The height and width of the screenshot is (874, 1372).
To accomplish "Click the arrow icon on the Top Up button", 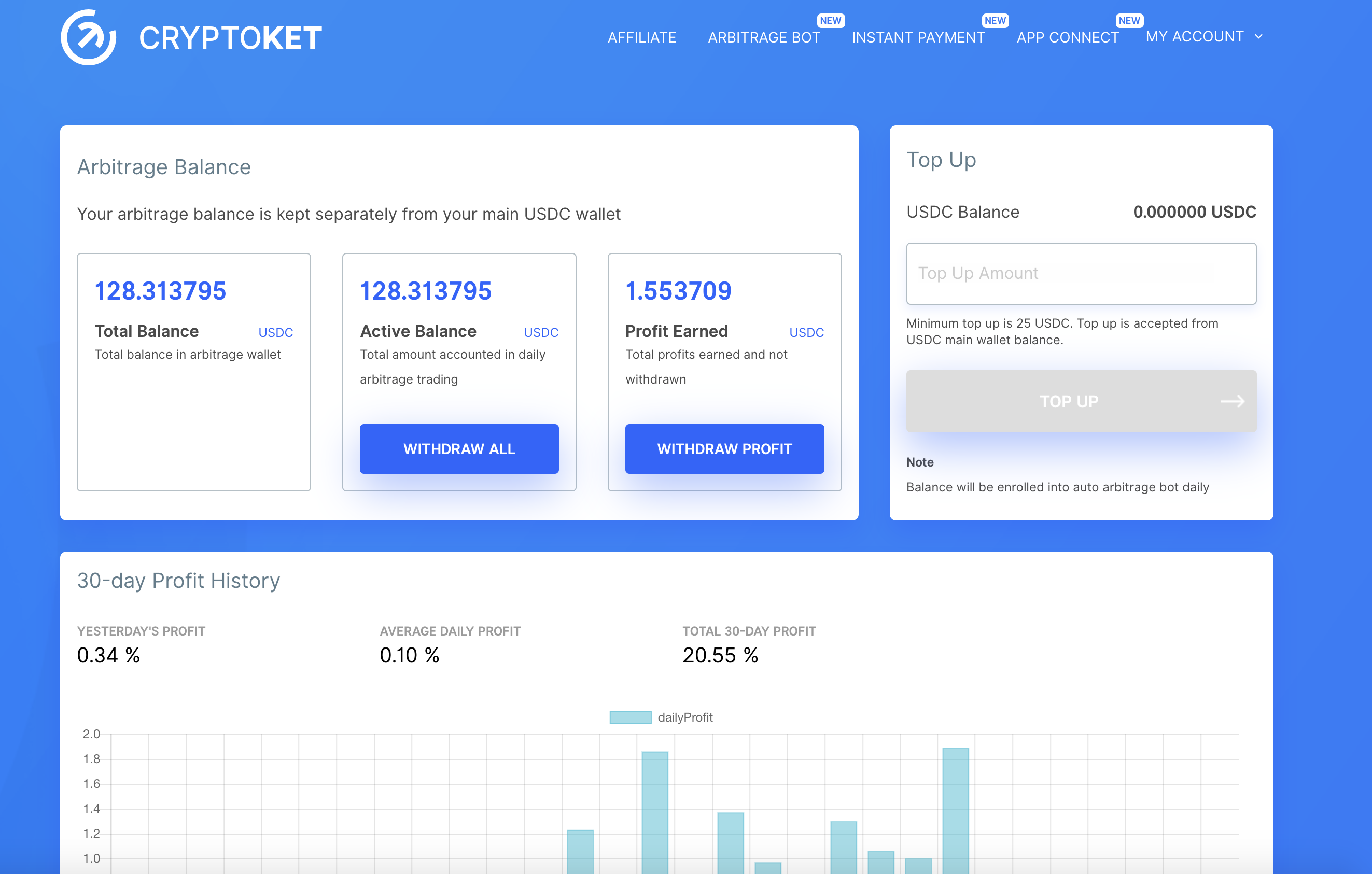I will point(1232,402).
